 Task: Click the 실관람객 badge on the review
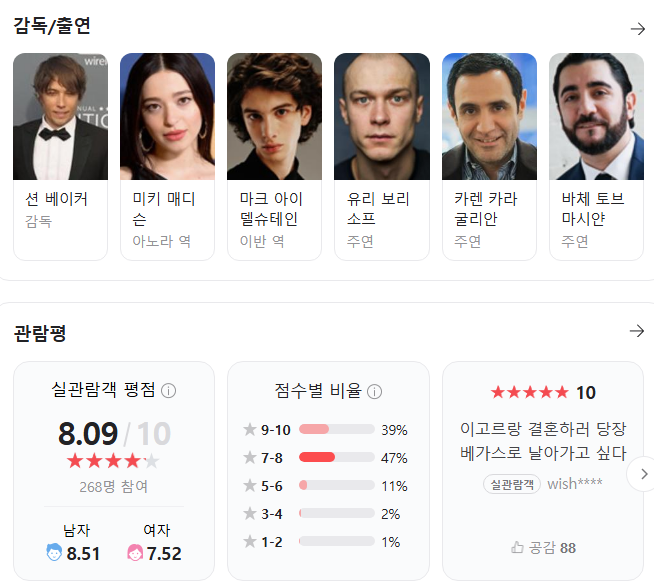(511, 483)
